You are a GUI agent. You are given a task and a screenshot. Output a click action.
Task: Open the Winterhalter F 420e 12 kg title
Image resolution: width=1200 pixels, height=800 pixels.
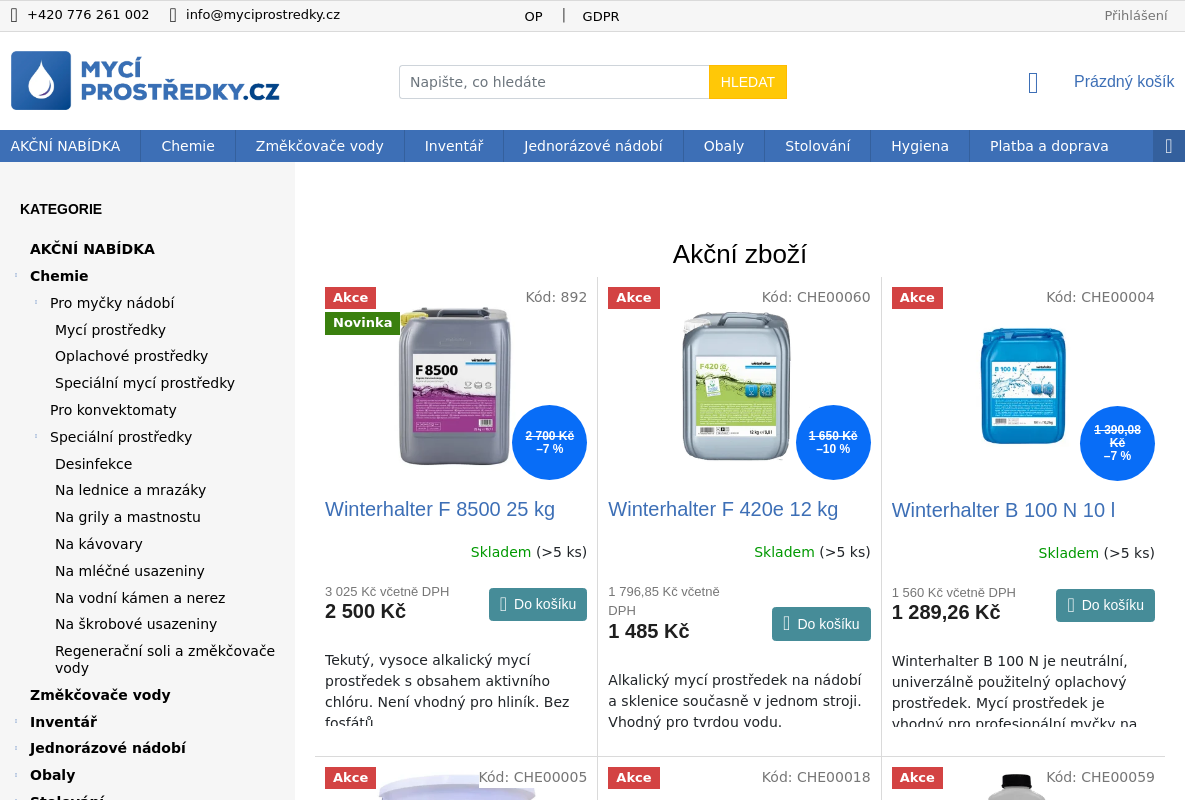pyautogui.click(x=723, y=509)
